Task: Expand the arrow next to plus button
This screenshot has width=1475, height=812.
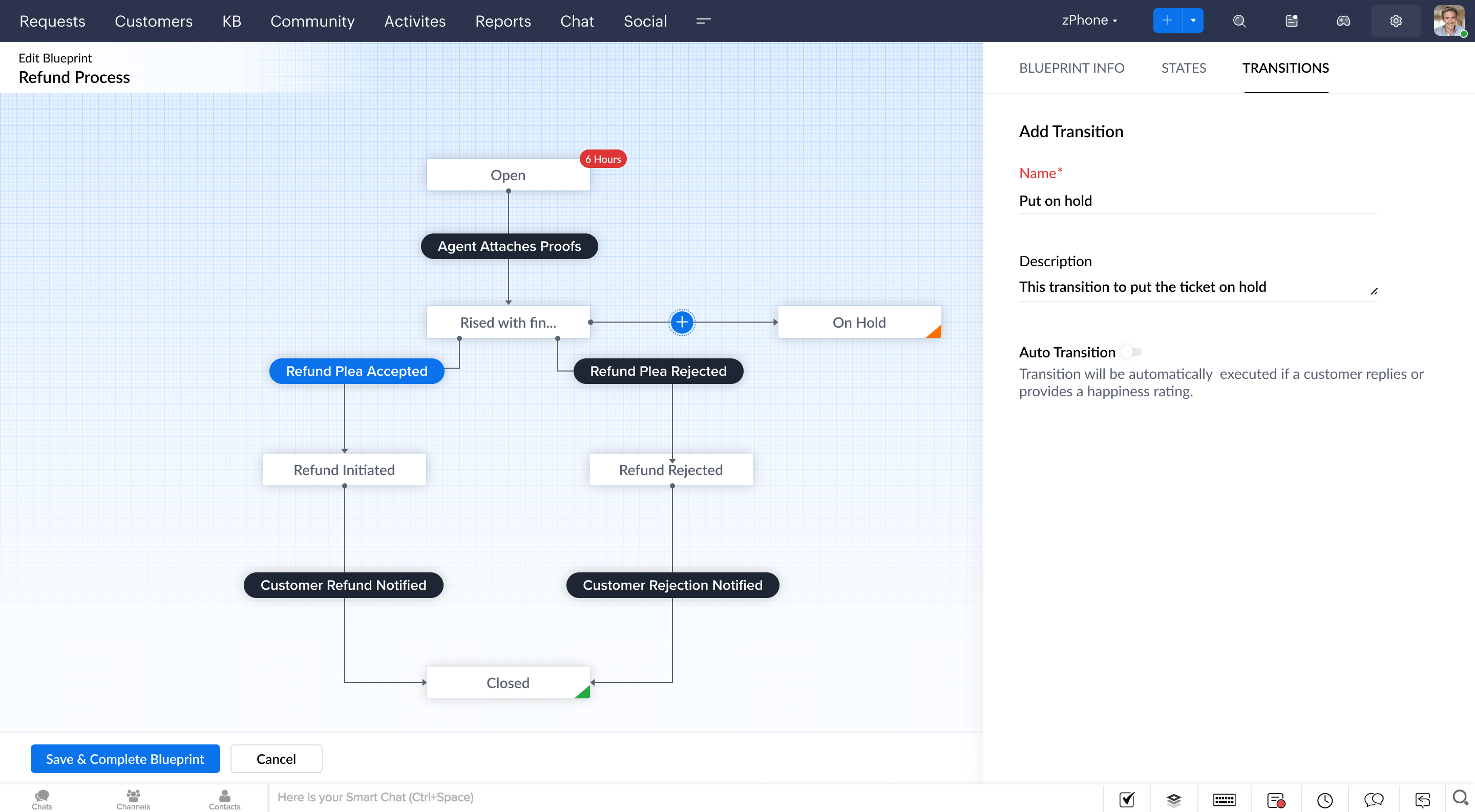Action: (x=1193, y=20)
